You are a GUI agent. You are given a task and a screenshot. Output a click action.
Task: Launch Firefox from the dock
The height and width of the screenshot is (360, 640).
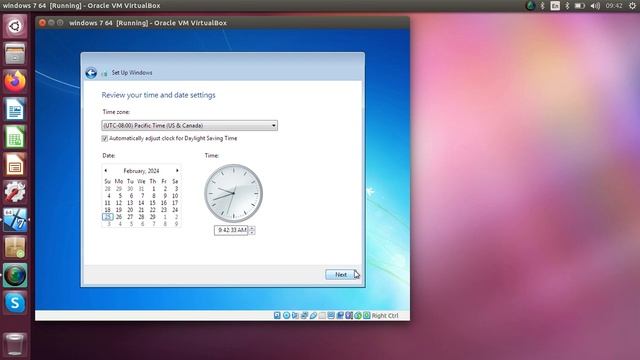coord(15,81)
